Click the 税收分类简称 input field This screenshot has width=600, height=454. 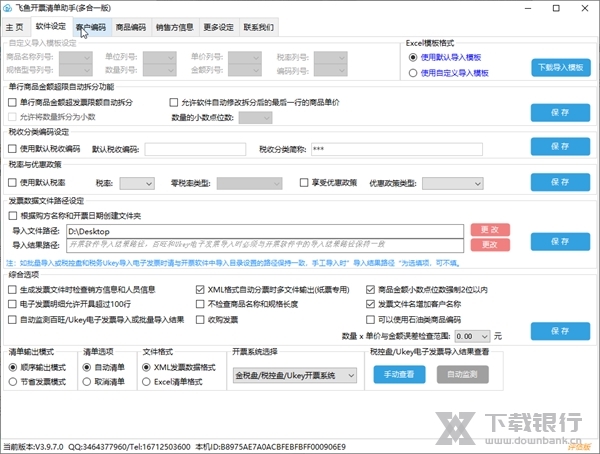pos(397,149)
